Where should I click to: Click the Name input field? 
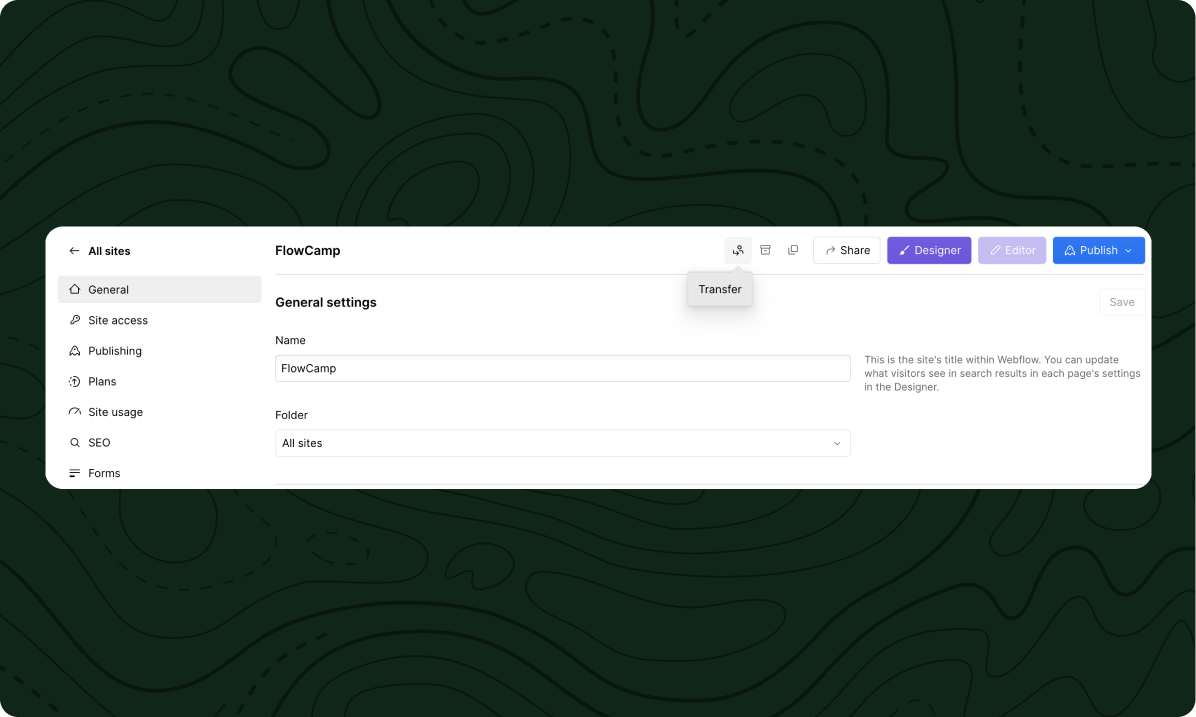[x=562, y=368]
